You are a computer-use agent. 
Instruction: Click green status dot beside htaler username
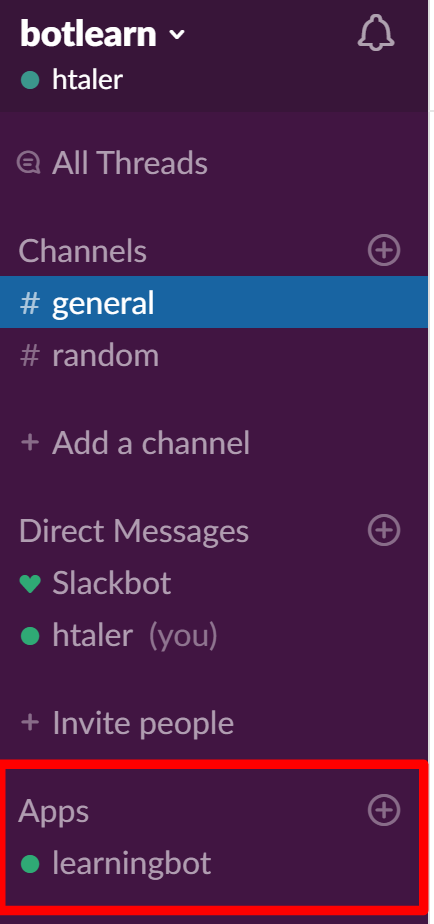[30, 80]
